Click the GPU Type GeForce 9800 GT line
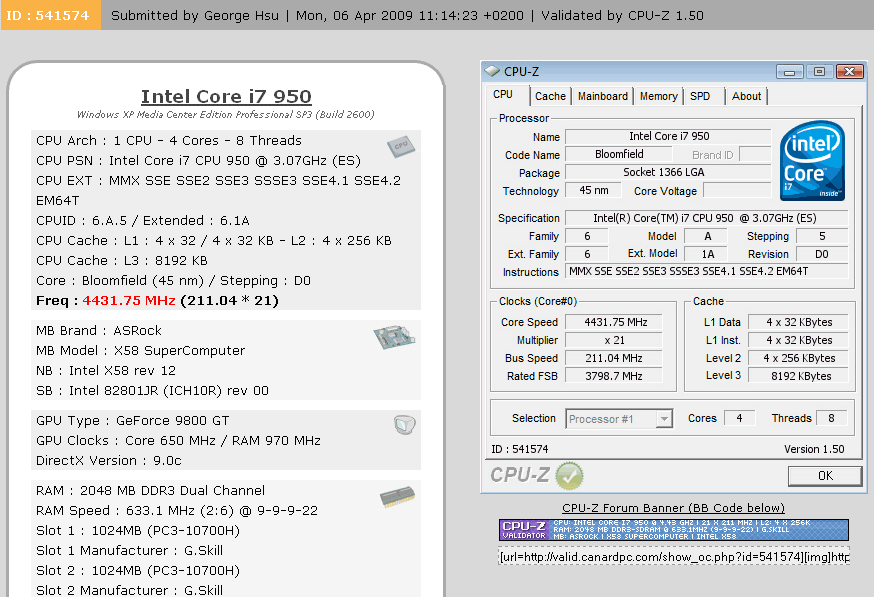Image resolution: width=874 pixels, height=597 pixels. (133, 421)
